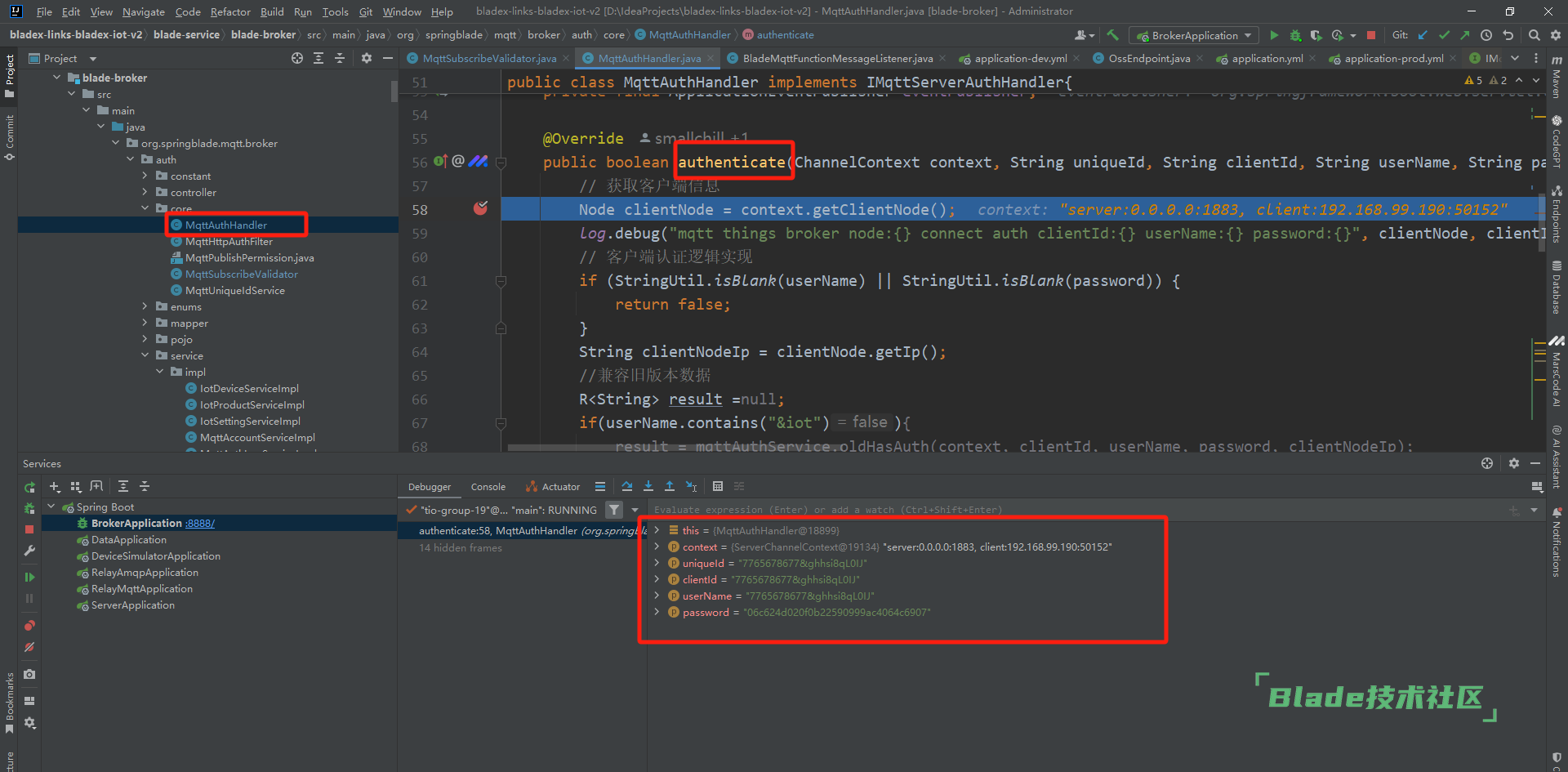This screenshot has width=1568, height=772.
Task: Click the Evaluate expression input field
Action: click(1076, 510)
